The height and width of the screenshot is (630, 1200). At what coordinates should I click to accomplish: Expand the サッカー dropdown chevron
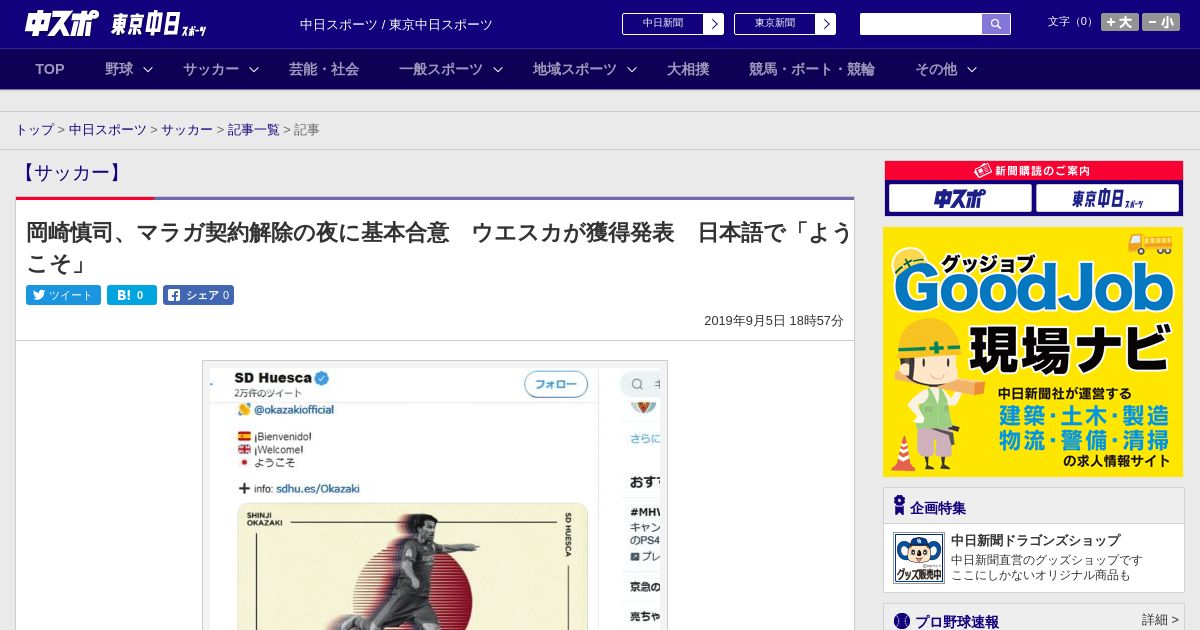tap(254, 70)
